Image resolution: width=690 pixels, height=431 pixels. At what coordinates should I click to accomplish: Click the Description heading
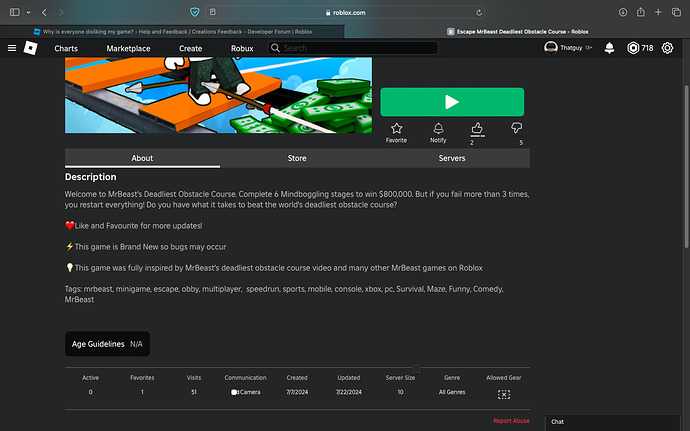pos(91,177)
